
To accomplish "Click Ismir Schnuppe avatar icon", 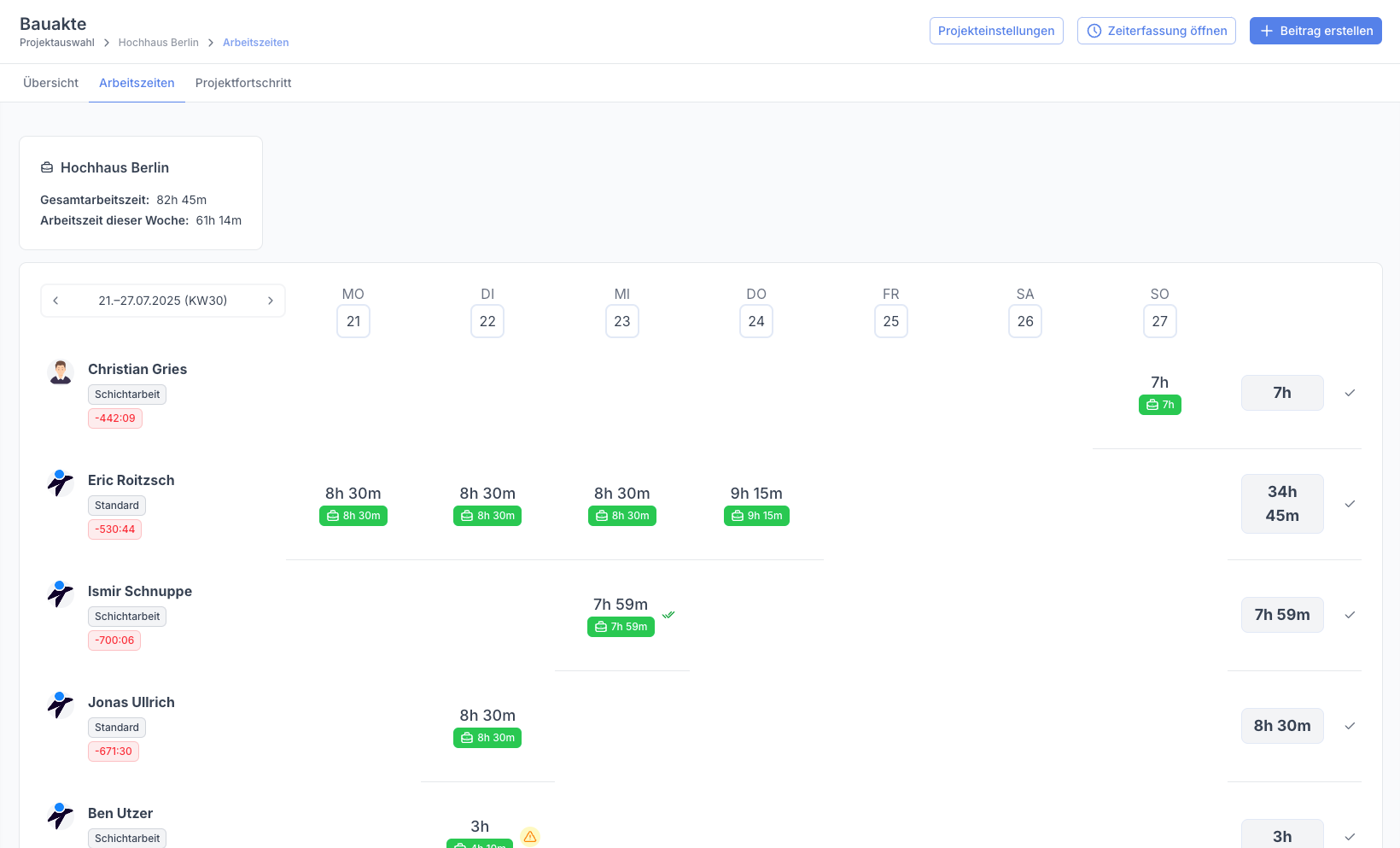I will click(61, 594).
